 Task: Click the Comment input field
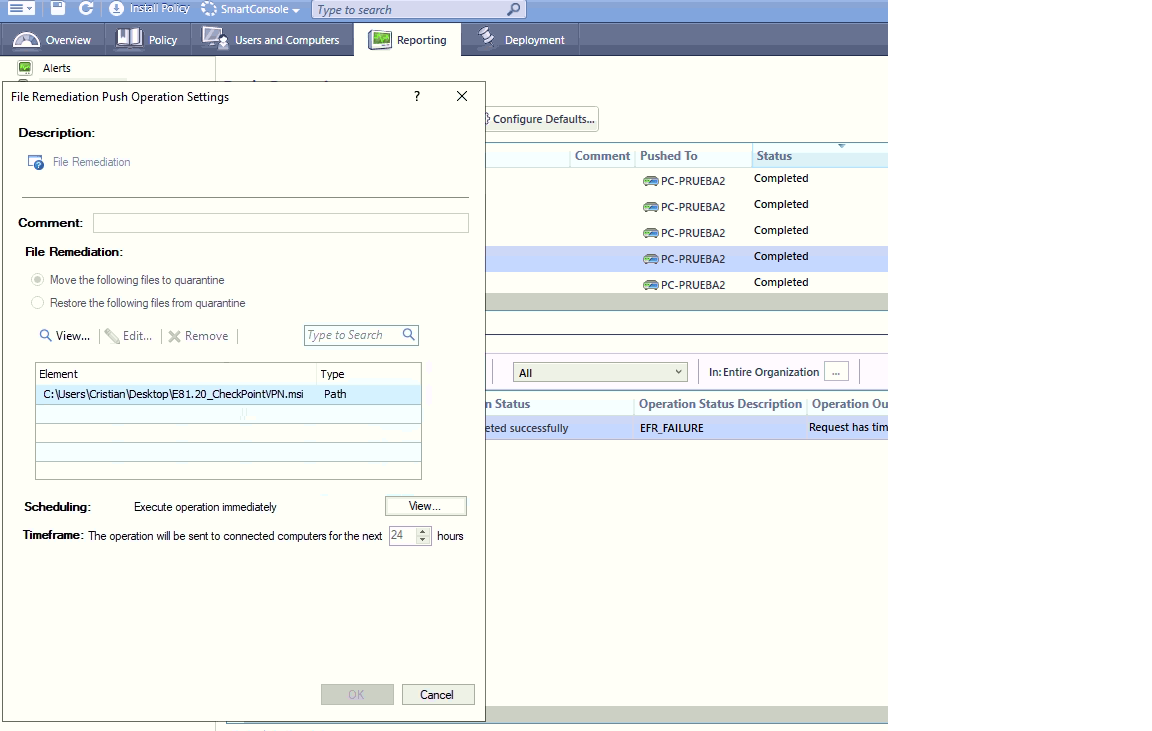point(280,222)
